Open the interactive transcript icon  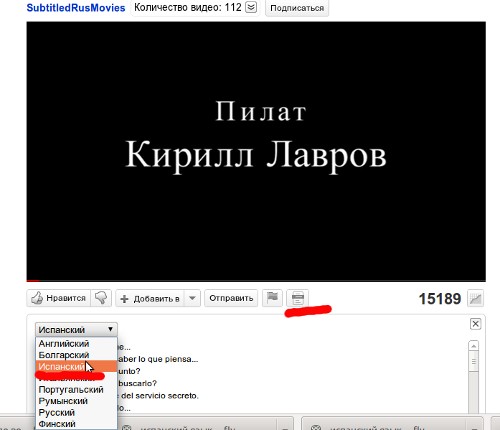(x=298, y=298)
